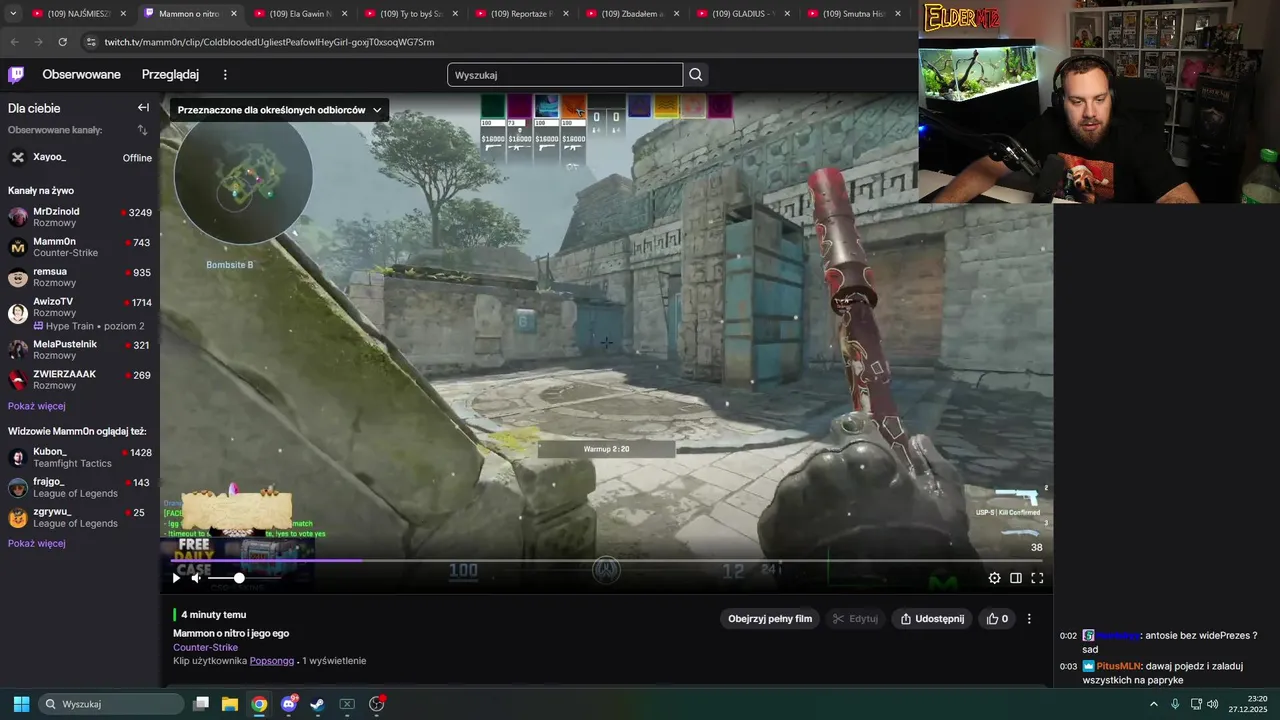Screen dimensions: 1280x720
Task: Open the clip's more options menu
Action: pos(1029,619)
